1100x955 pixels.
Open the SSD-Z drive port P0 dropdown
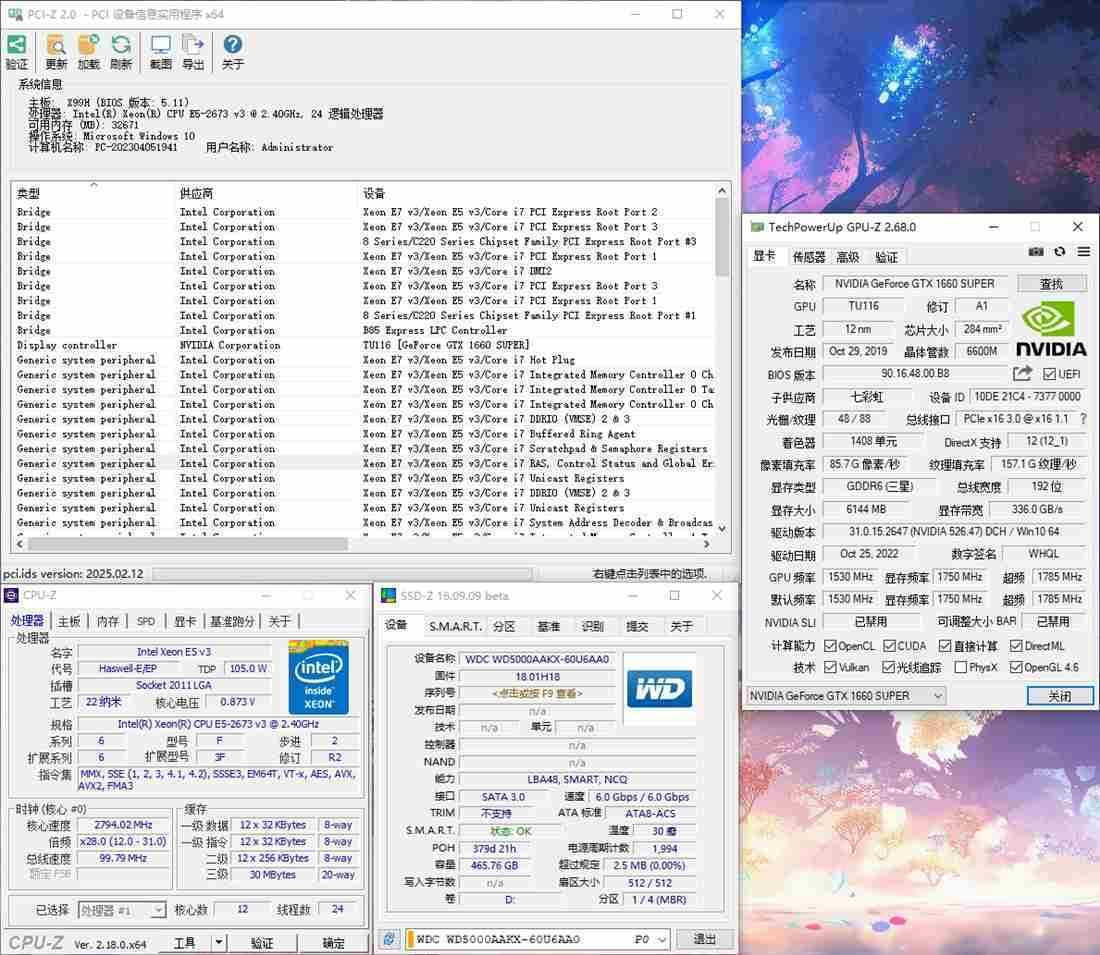point(662,940)
